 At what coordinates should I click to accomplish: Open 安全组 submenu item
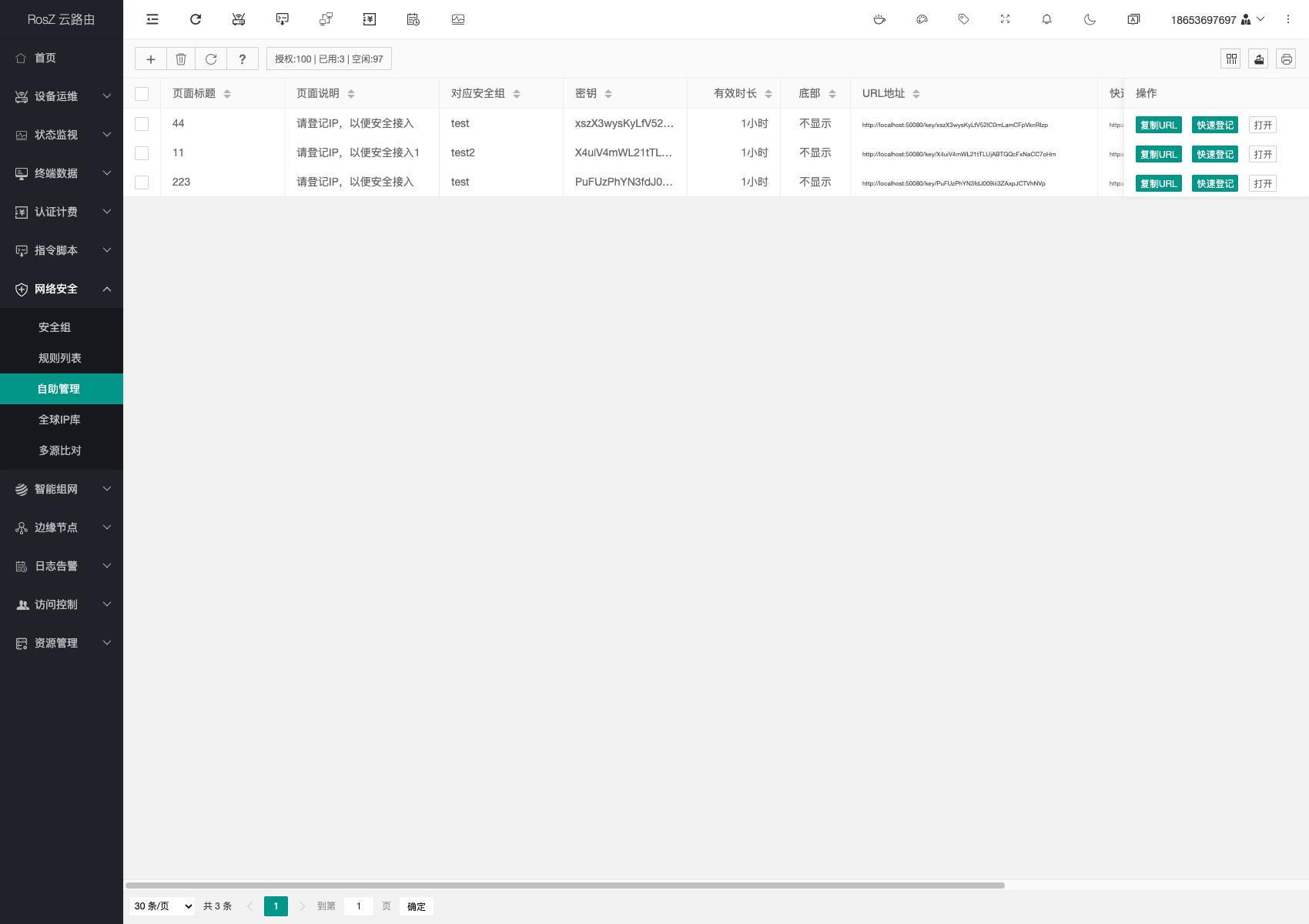click(55, 327)
